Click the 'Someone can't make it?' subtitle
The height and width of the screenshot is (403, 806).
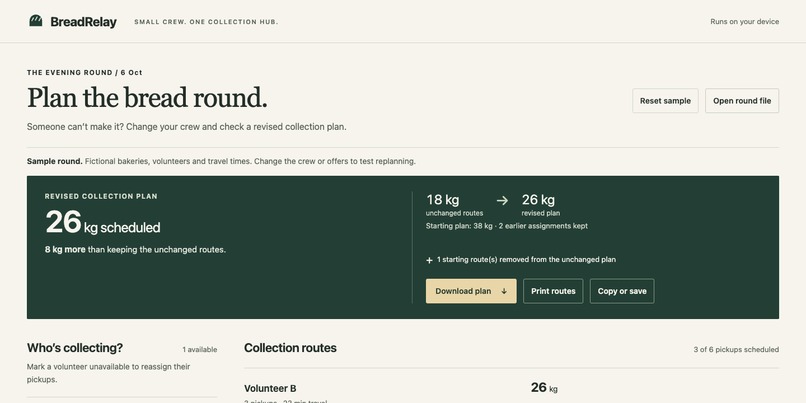pyautogui.click(x=187, y=126)
